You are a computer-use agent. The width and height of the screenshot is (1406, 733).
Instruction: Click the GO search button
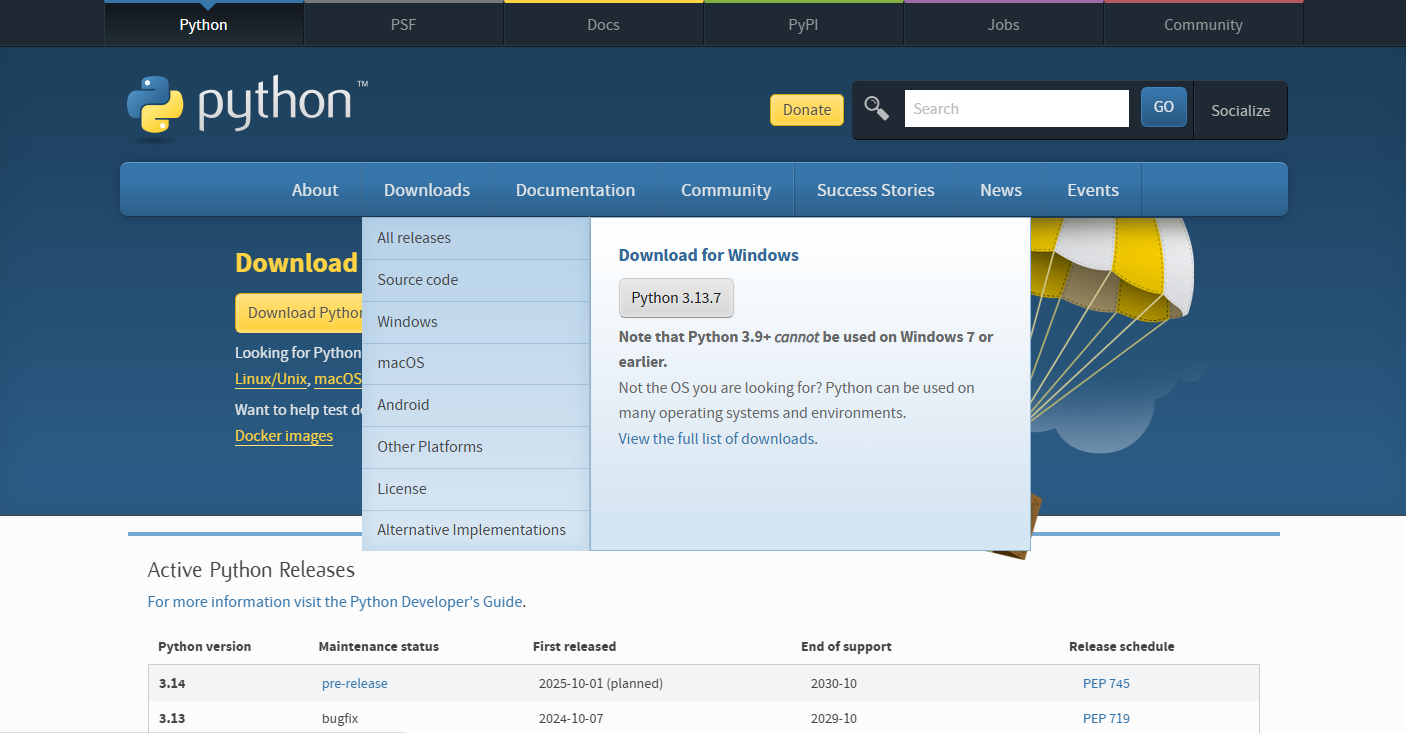point(1164,107)
